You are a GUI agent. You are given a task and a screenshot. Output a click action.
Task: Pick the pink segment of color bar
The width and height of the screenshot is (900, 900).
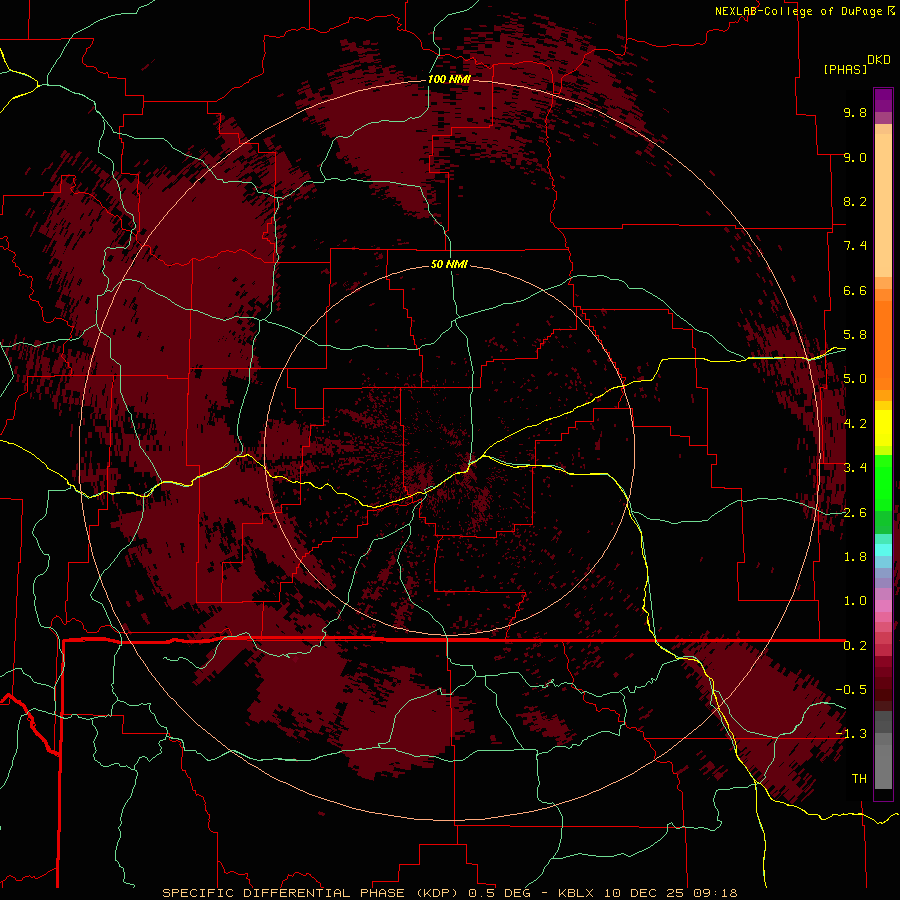click(883, 606)
